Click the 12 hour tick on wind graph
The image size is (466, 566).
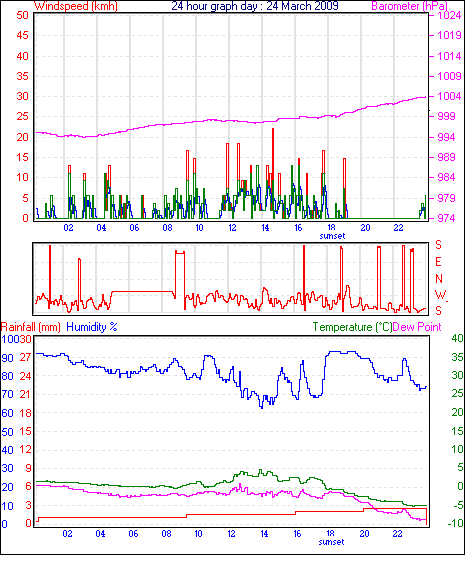coord(232,228)
